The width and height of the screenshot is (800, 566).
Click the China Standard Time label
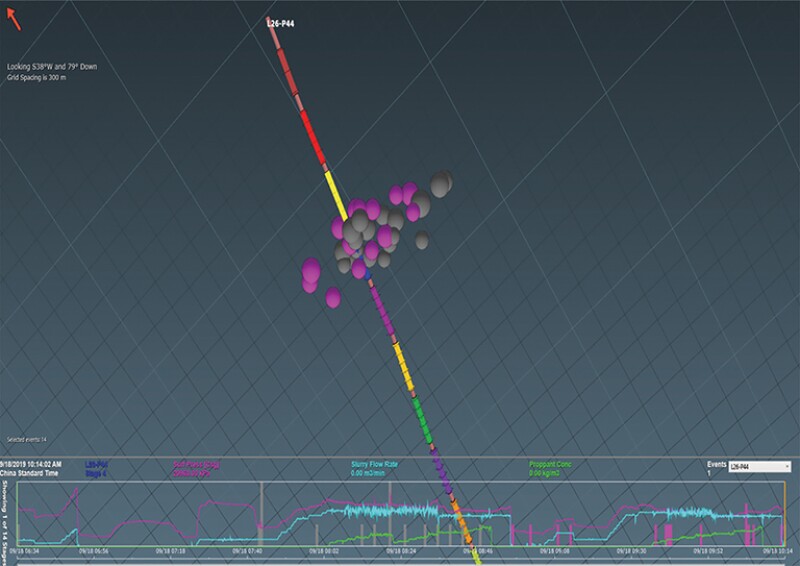click(29, 473)
